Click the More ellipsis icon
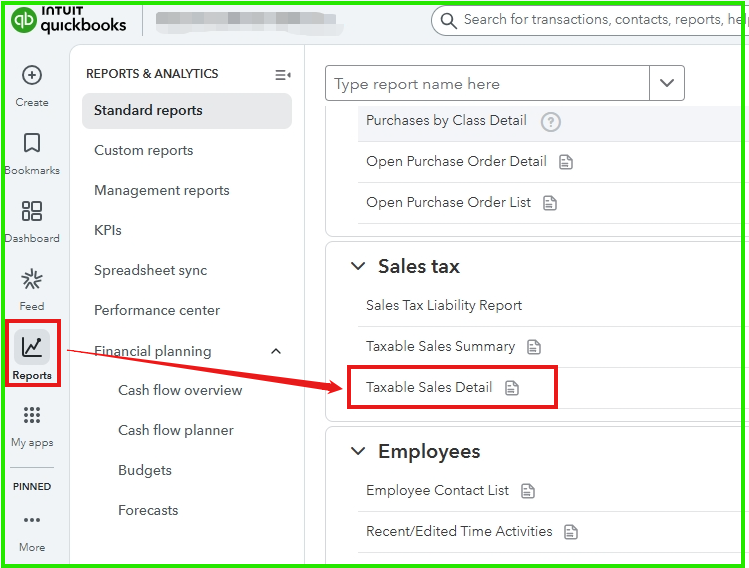The height and width of the screenshot is (568, 749). [32, 520]
